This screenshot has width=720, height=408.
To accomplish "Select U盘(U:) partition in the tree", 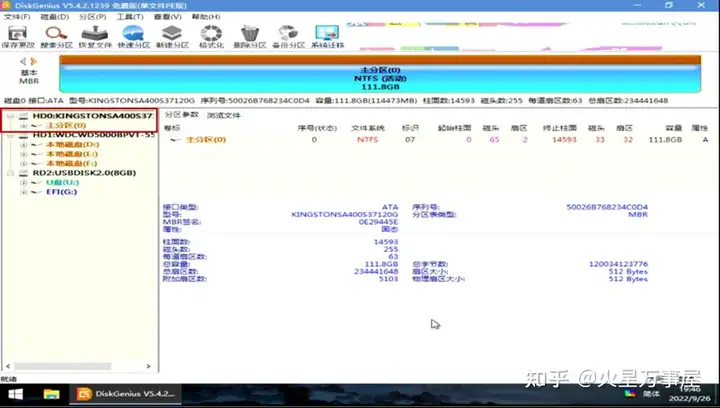I will 62,183.
